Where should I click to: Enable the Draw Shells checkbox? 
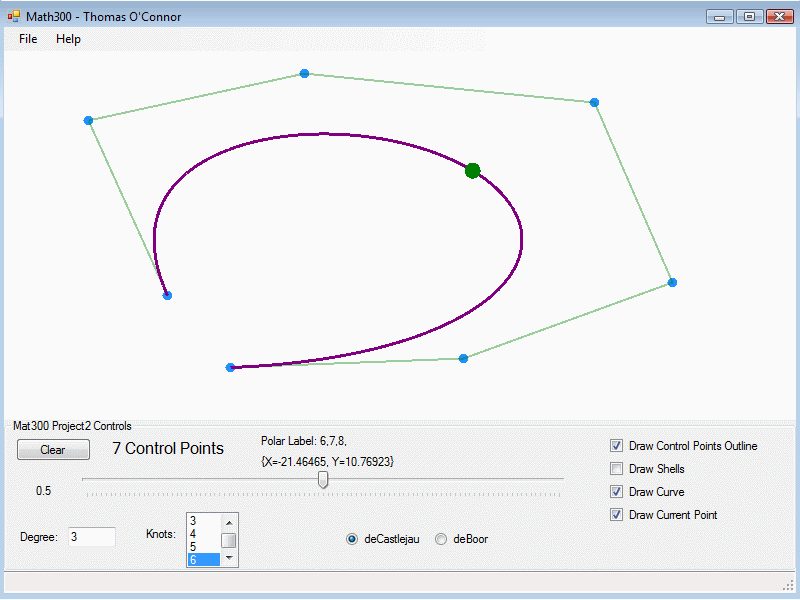coord(616,468)
